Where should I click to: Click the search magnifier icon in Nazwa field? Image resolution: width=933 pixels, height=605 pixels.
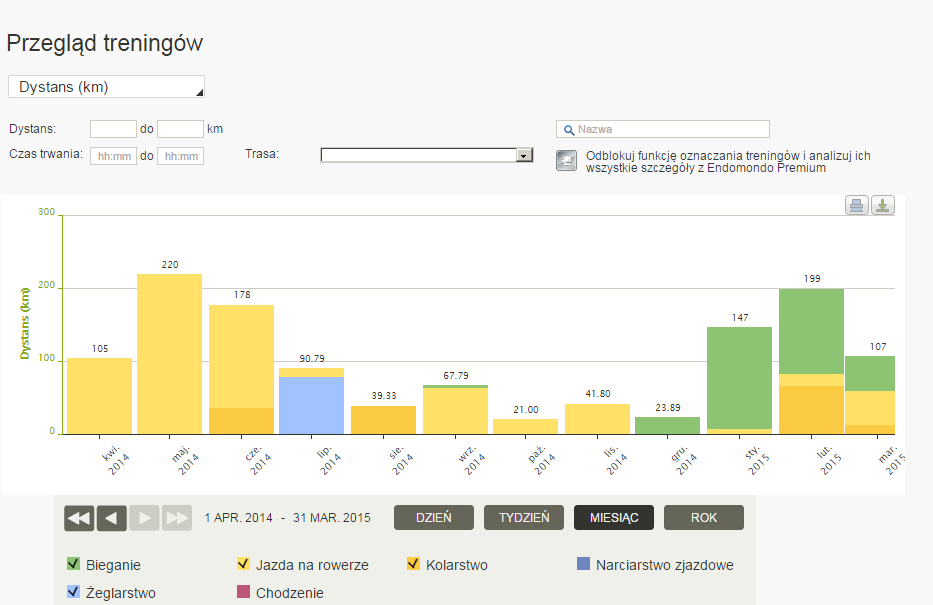[568, 130]
